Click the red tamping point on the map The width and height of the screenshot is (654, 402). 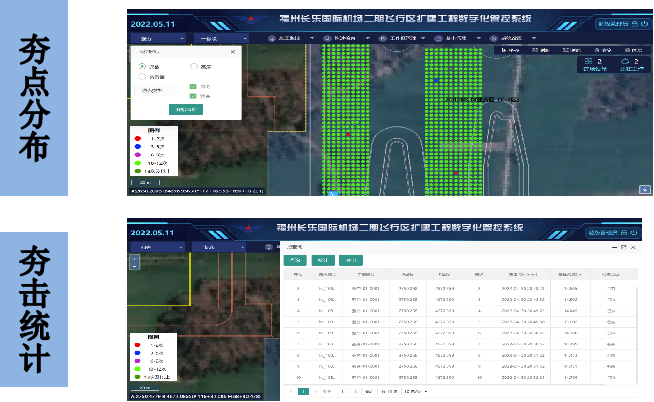click(348, 133)
